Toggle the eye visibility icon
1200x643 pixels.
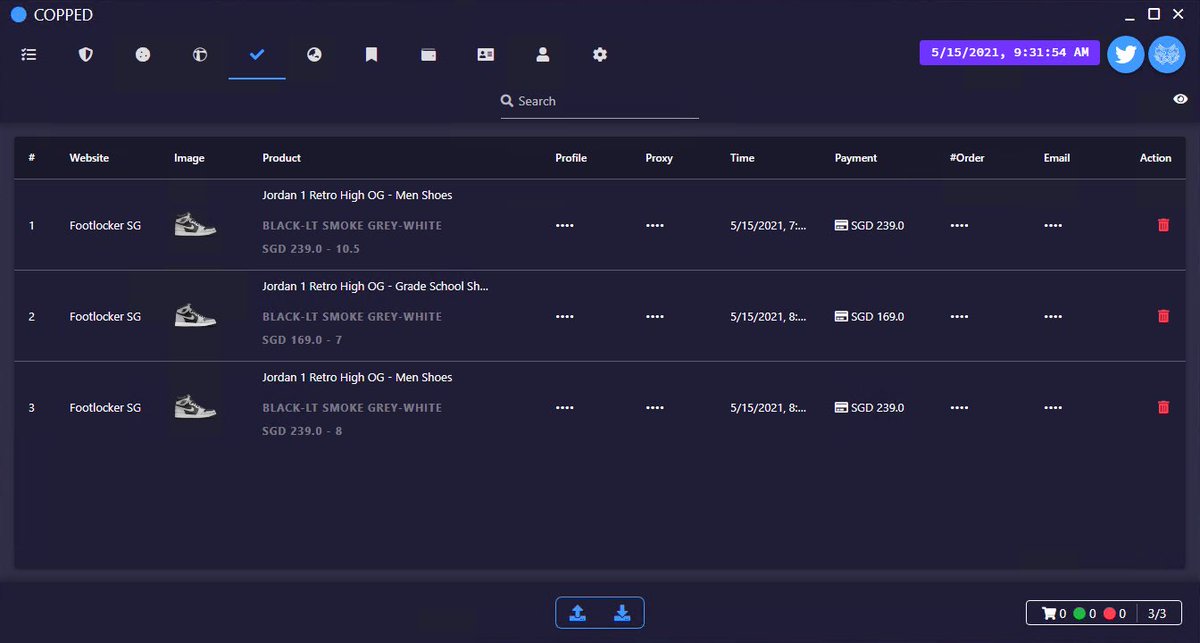pyautogui.click(x=1181, y=99)
